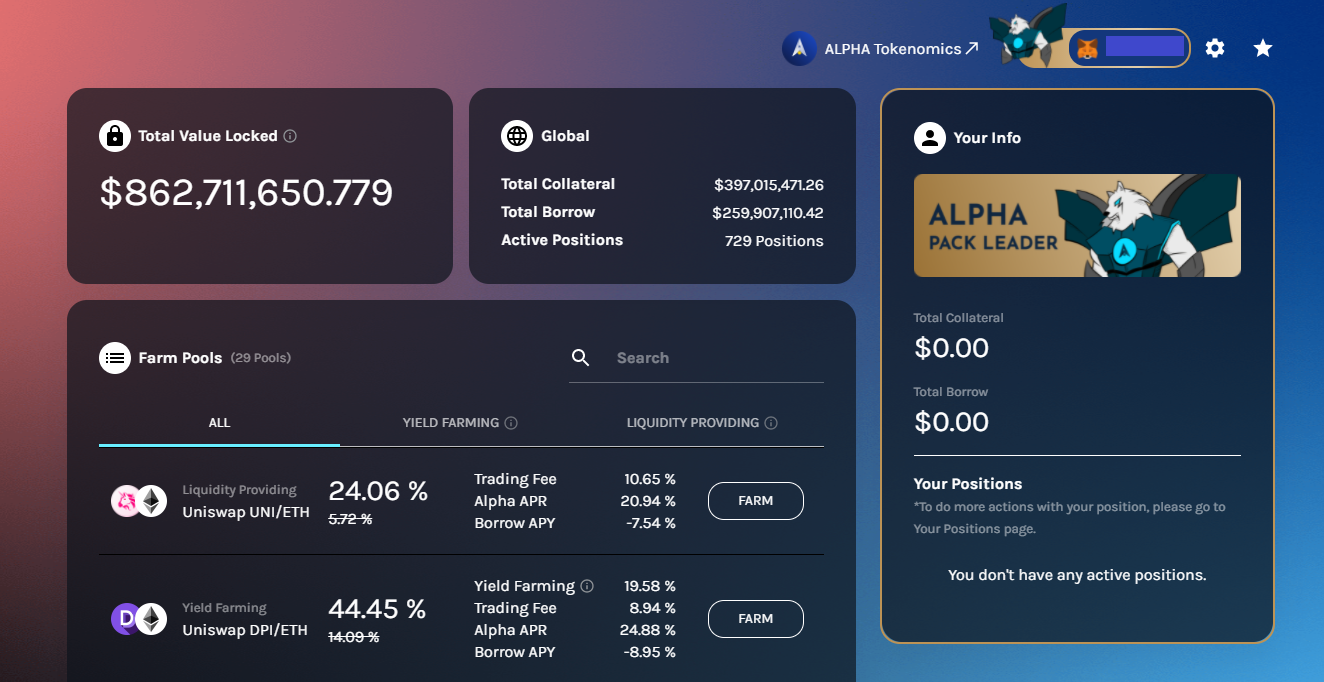Click the struck-through 5.72 % value

coord(350,519)
